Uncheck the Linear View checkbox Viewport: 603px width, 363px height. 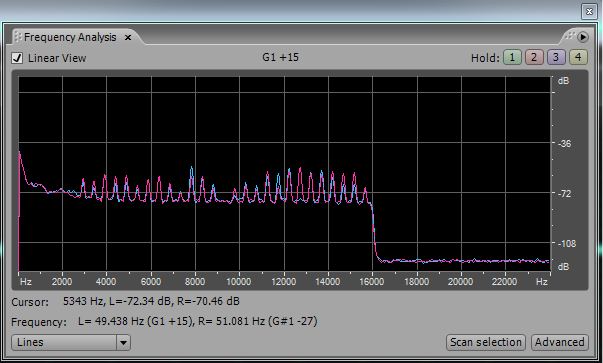coord(17,58)
